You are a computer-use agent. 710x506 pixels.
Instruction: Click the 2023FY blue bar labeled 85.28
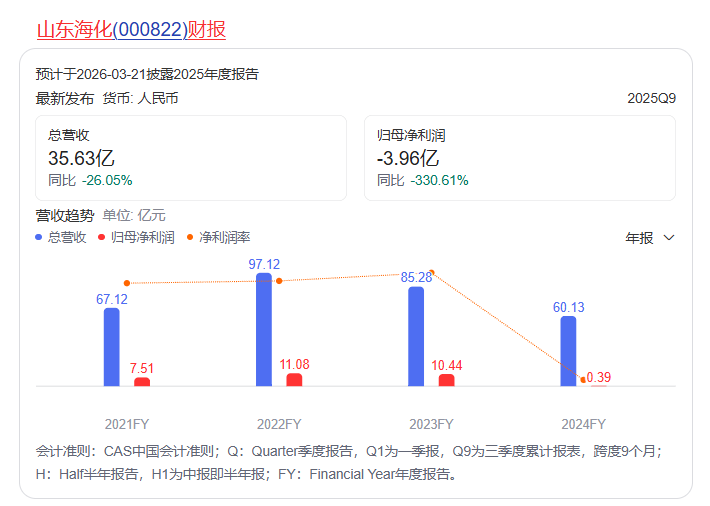pos(416,336)
